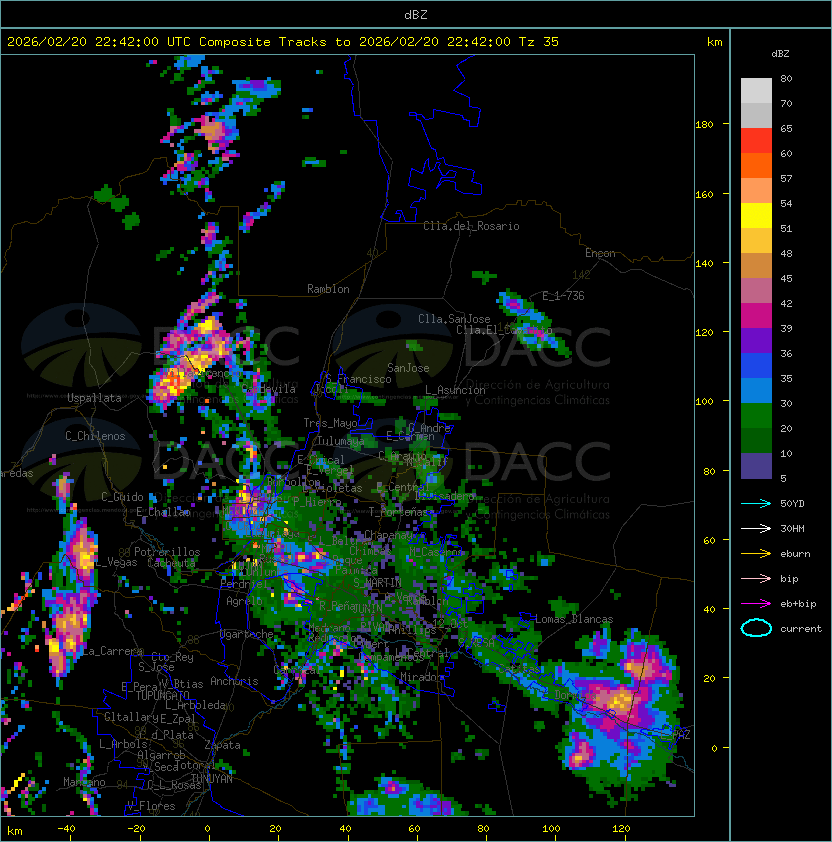Click the -20 tick on the horizontal axis
This screenshot has width=832, height=842.
136,829
